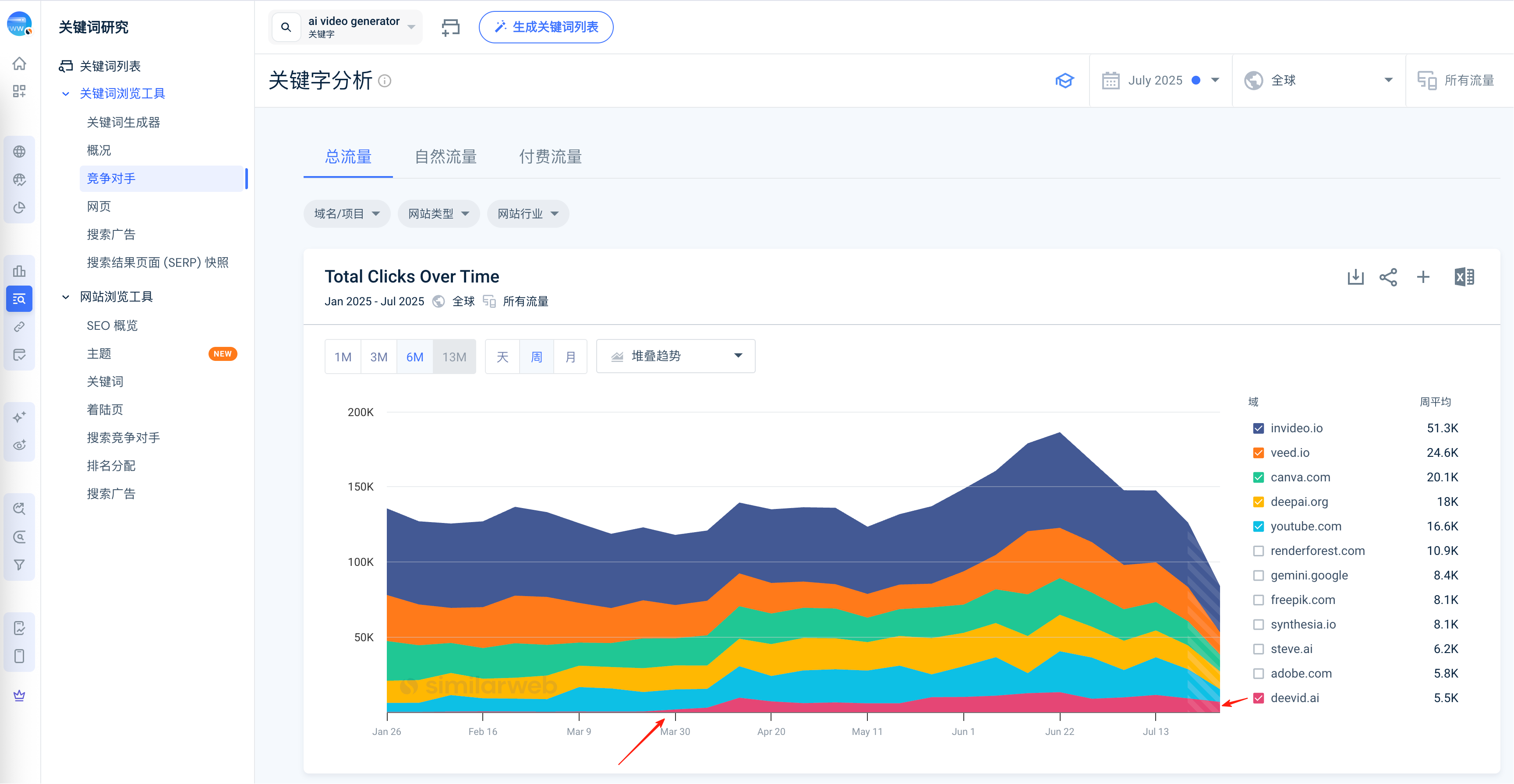Open the home icon in the sidebar
Image resolution: width=1514 pixels, height=784 pixels.
click(x=19, y=63)
